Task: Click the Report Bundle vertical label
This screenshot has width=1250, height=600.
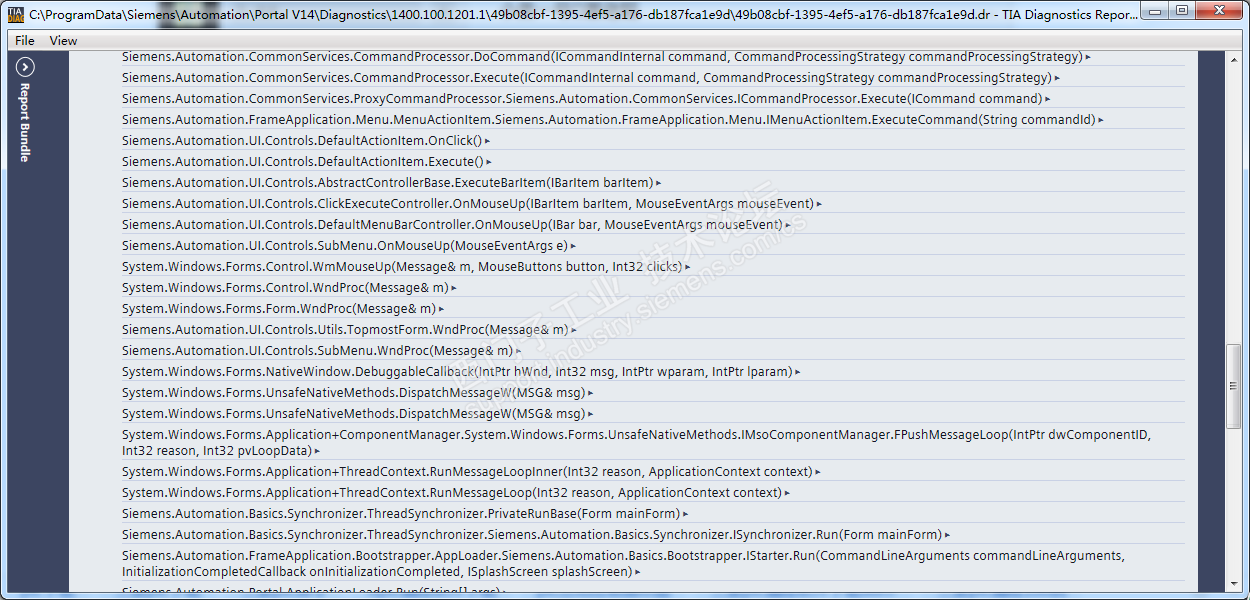Action: coord(25,122)
